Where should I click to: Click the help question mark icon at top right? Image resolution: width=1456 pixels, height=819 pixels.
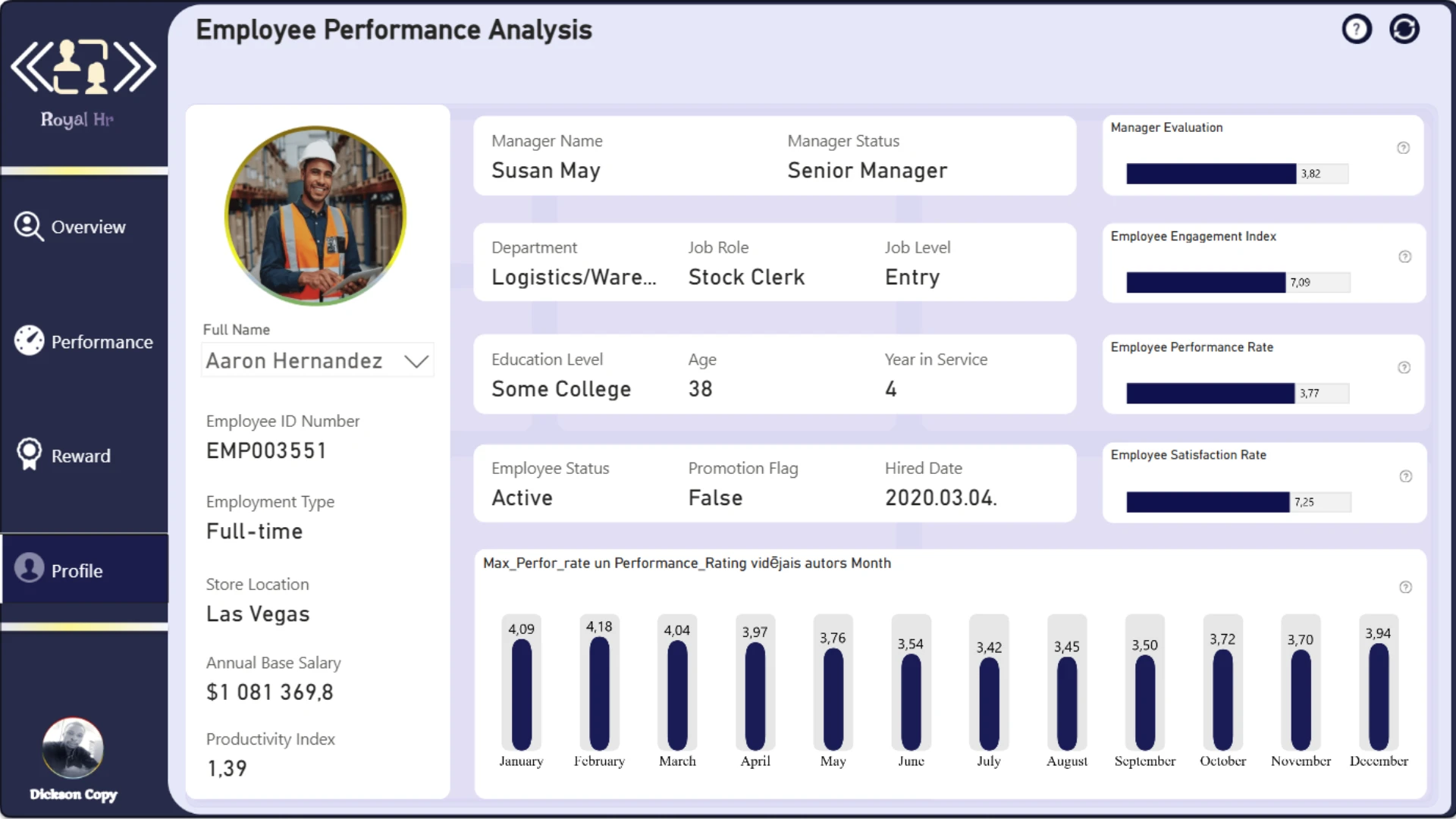click(x=1357, y=30)
